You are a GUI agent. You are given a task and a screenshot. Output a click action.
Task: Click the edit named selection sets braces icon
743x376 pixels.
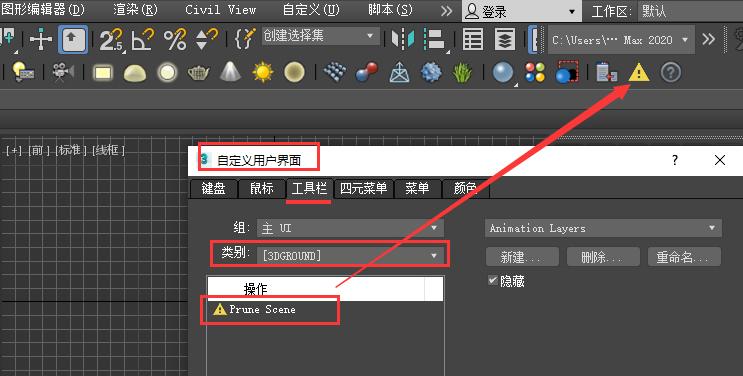tap(245, 39)
